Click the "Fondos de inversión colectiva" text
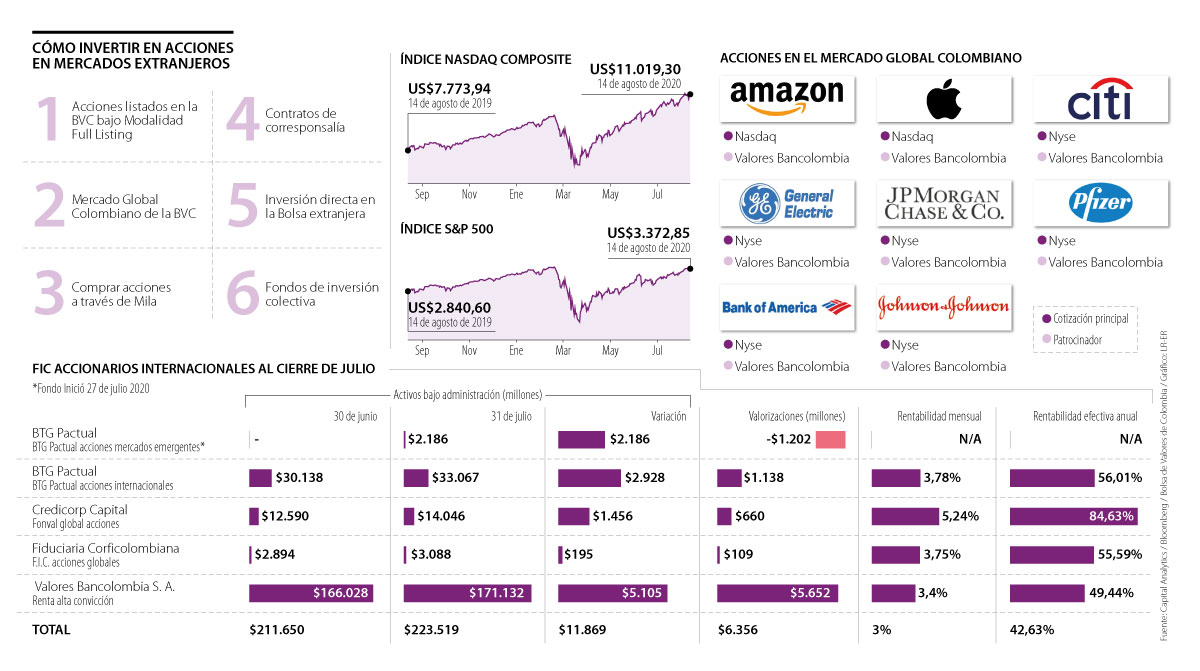The height and width of the screenshot is (671, 1200). (x=321, y=294)
